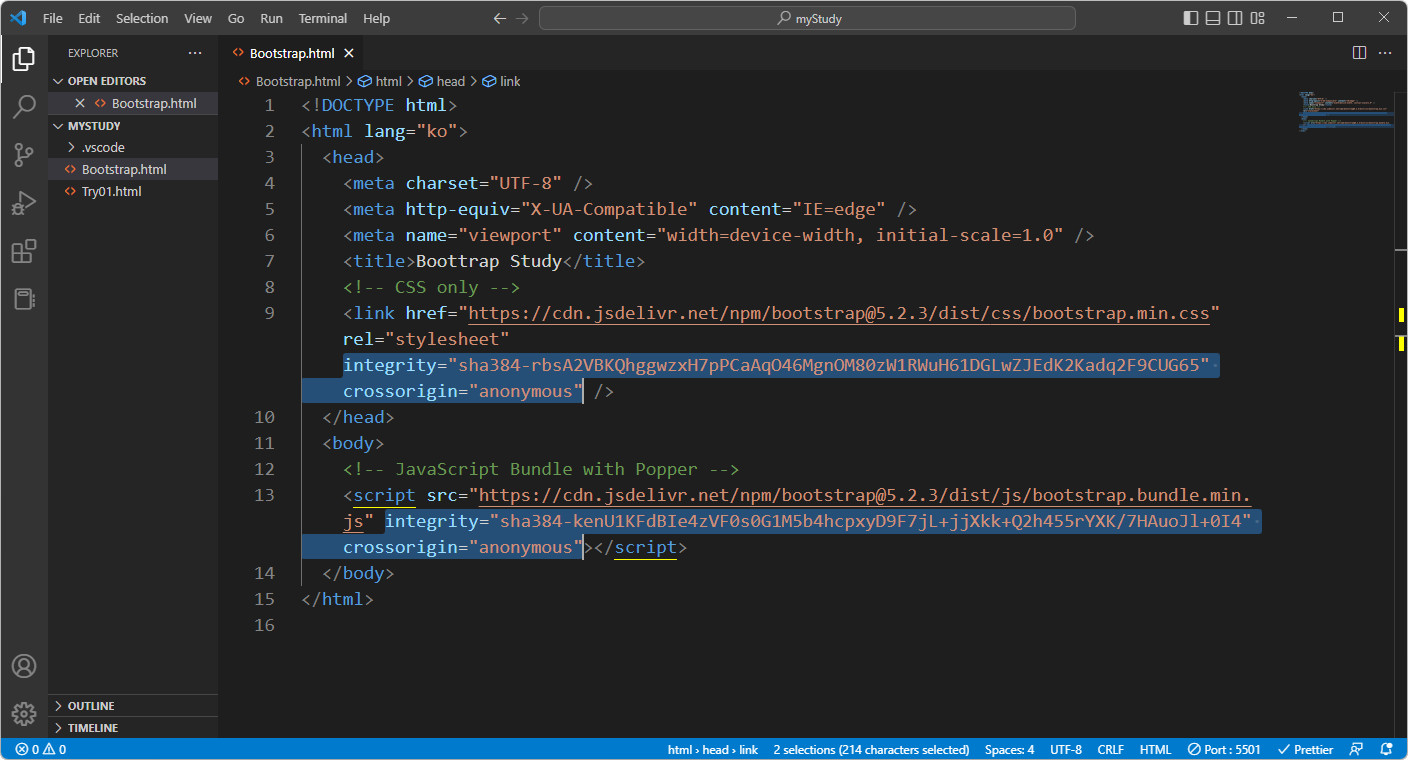Go back with the left arrow

(500, 18)
